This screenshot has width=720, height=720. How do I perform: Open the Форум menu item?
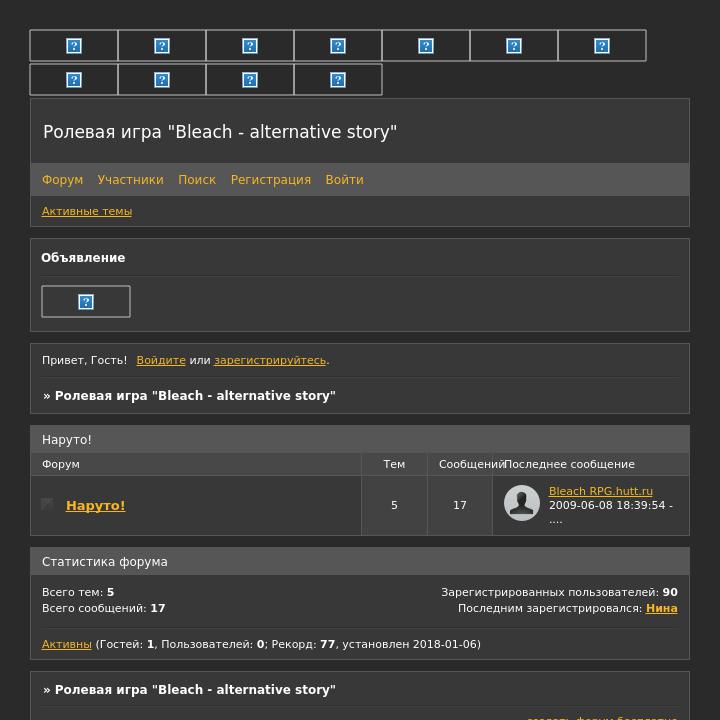coord(62,180)
